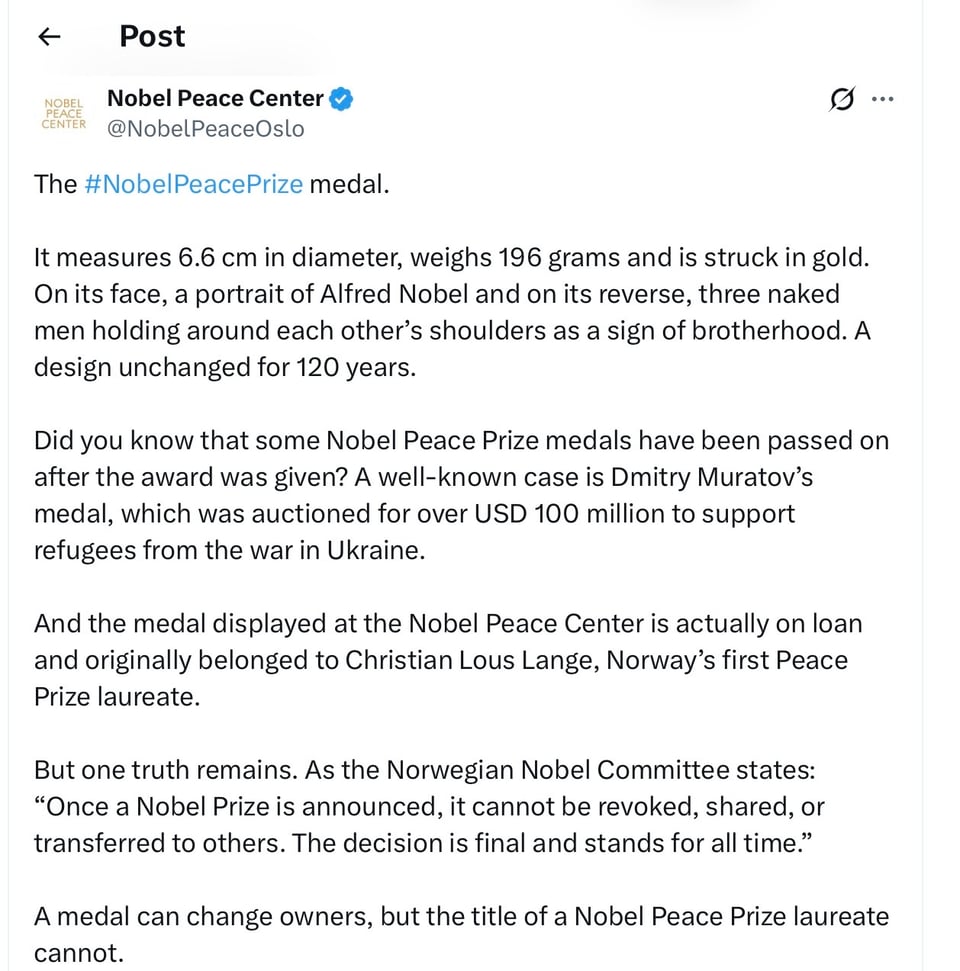Click the Post header title
The width and height of the screenshot is (960, 971).
tap(152, 36)
